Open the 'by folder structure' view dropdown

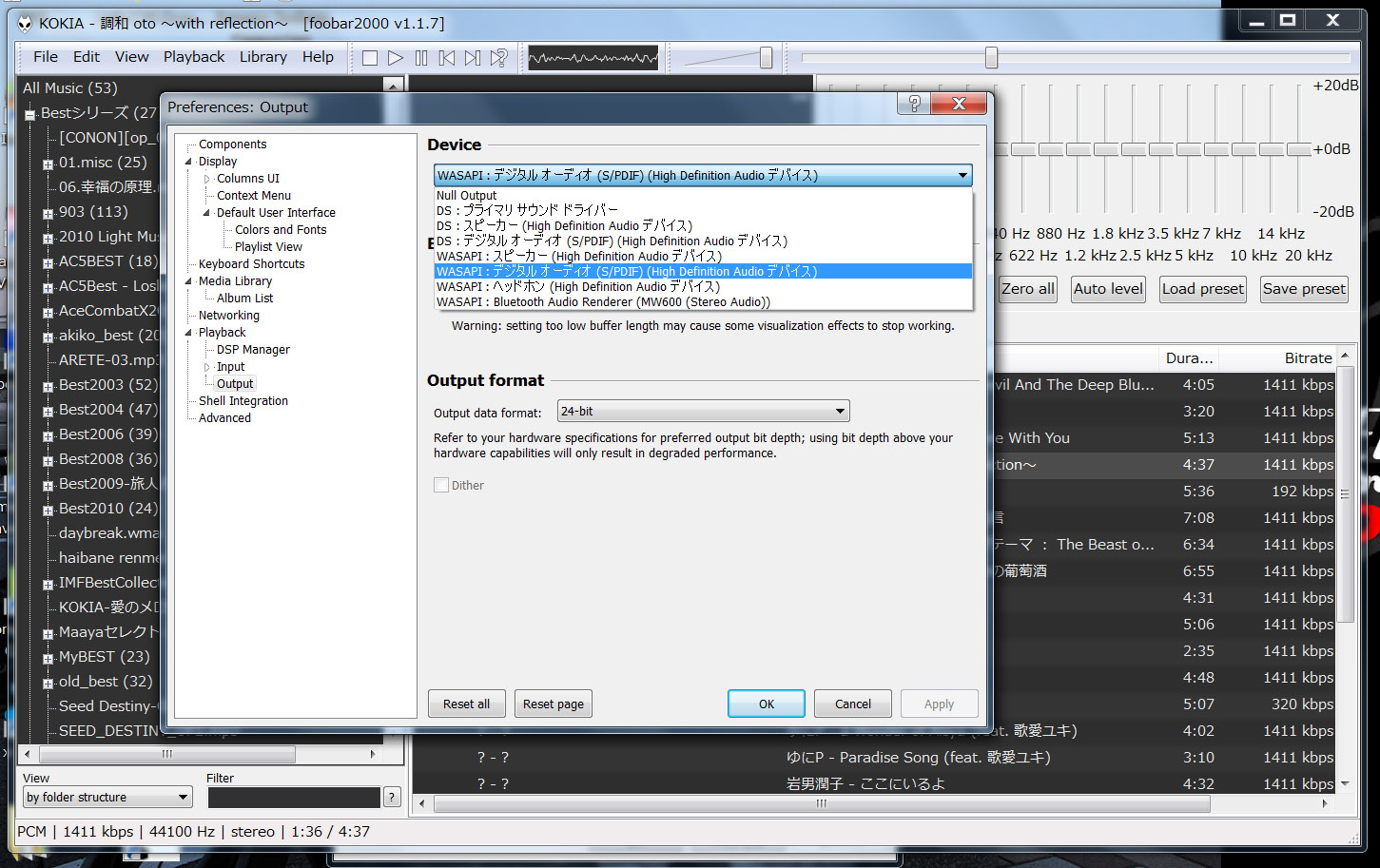107,797
